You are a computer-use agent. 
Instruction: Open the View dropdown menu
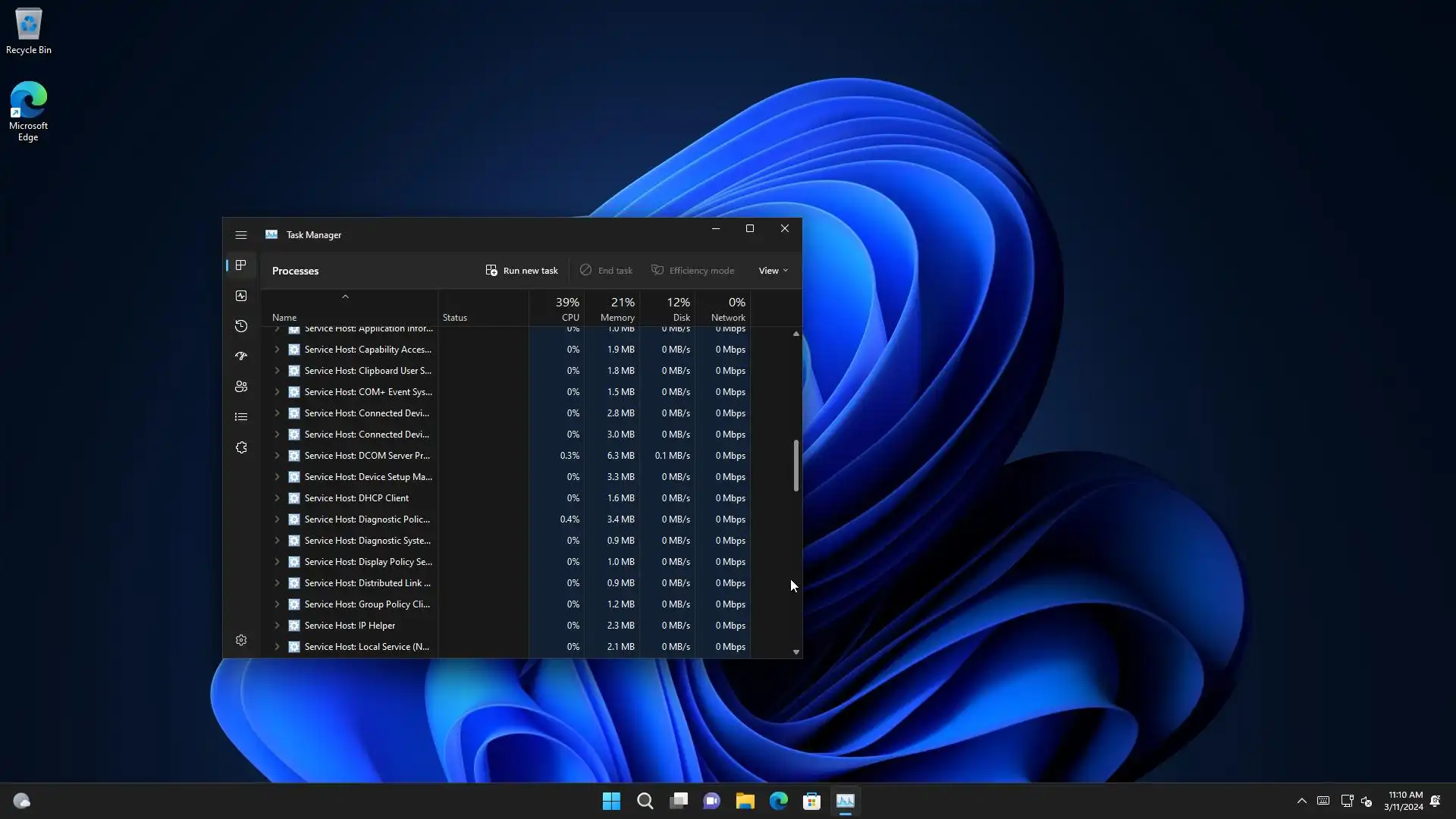(773, 271)
